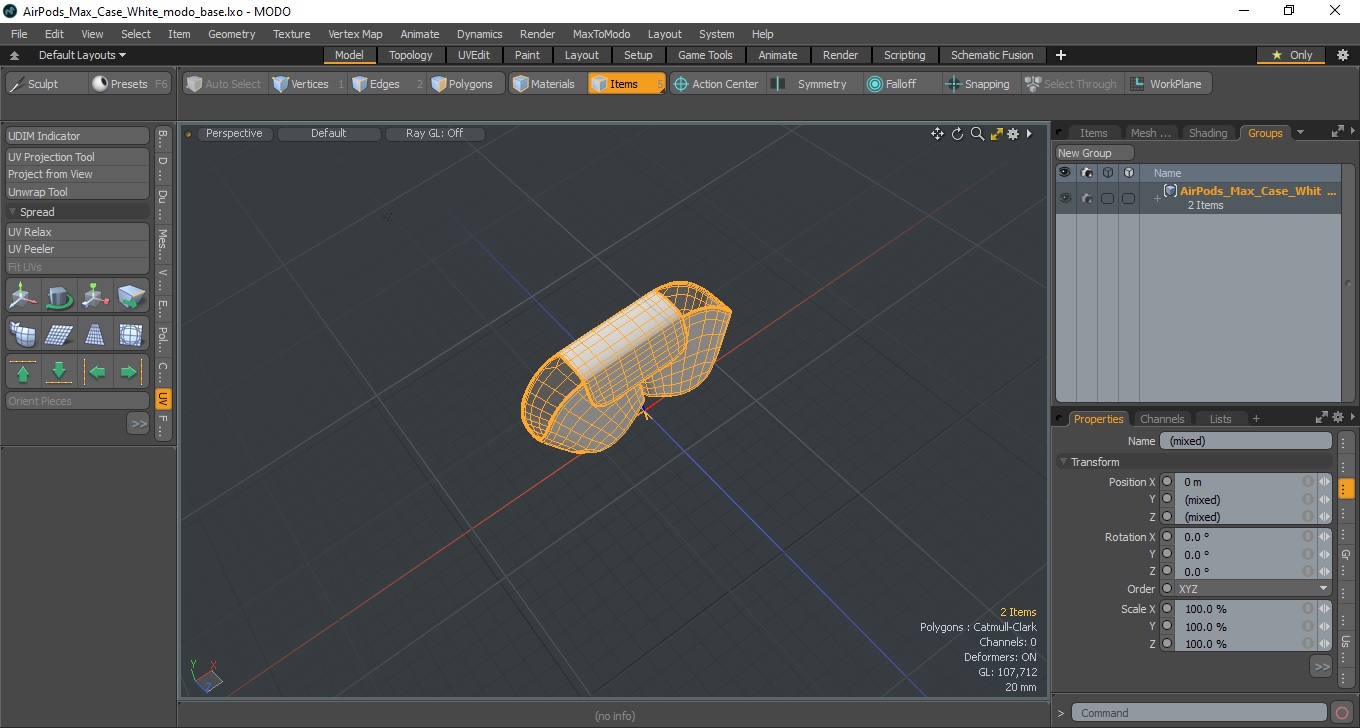This screenshot has width=1360, height=728.
Task: Click the Command input field
Action: click(1201, 713)
